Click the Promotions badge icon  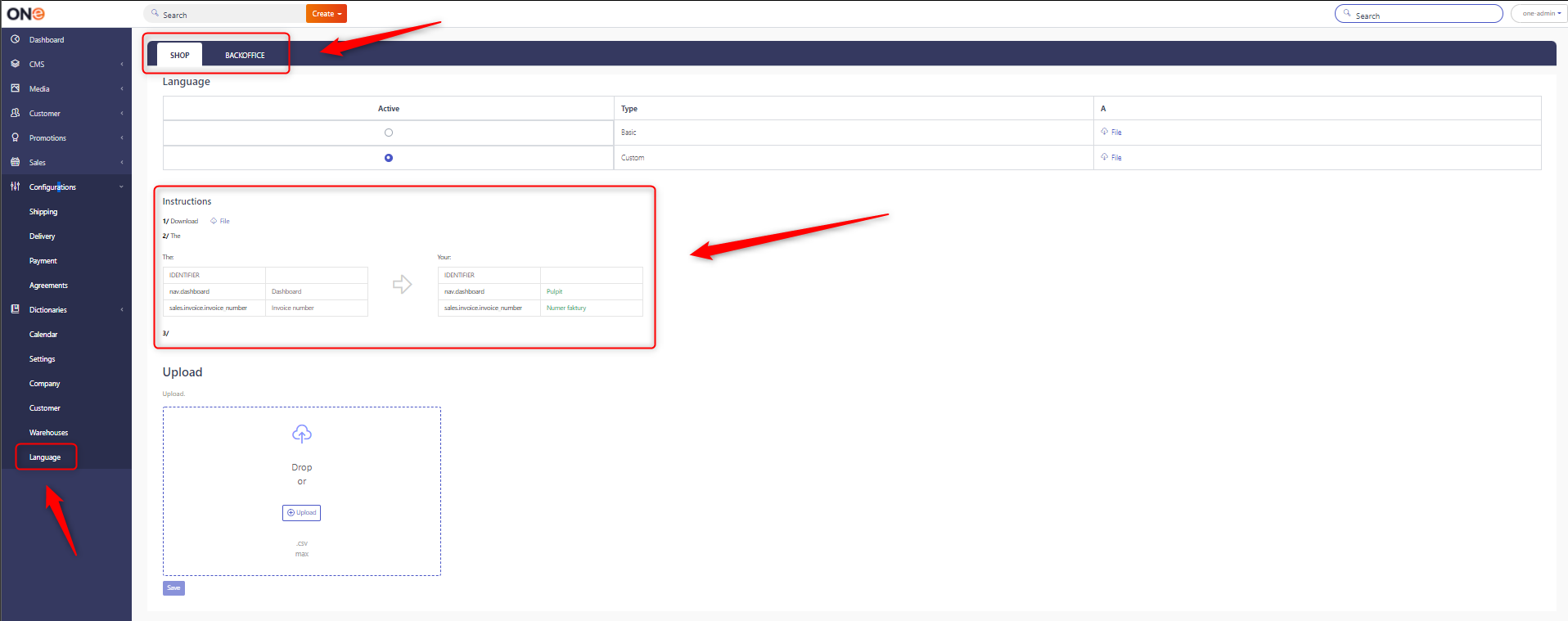[15, 137]
